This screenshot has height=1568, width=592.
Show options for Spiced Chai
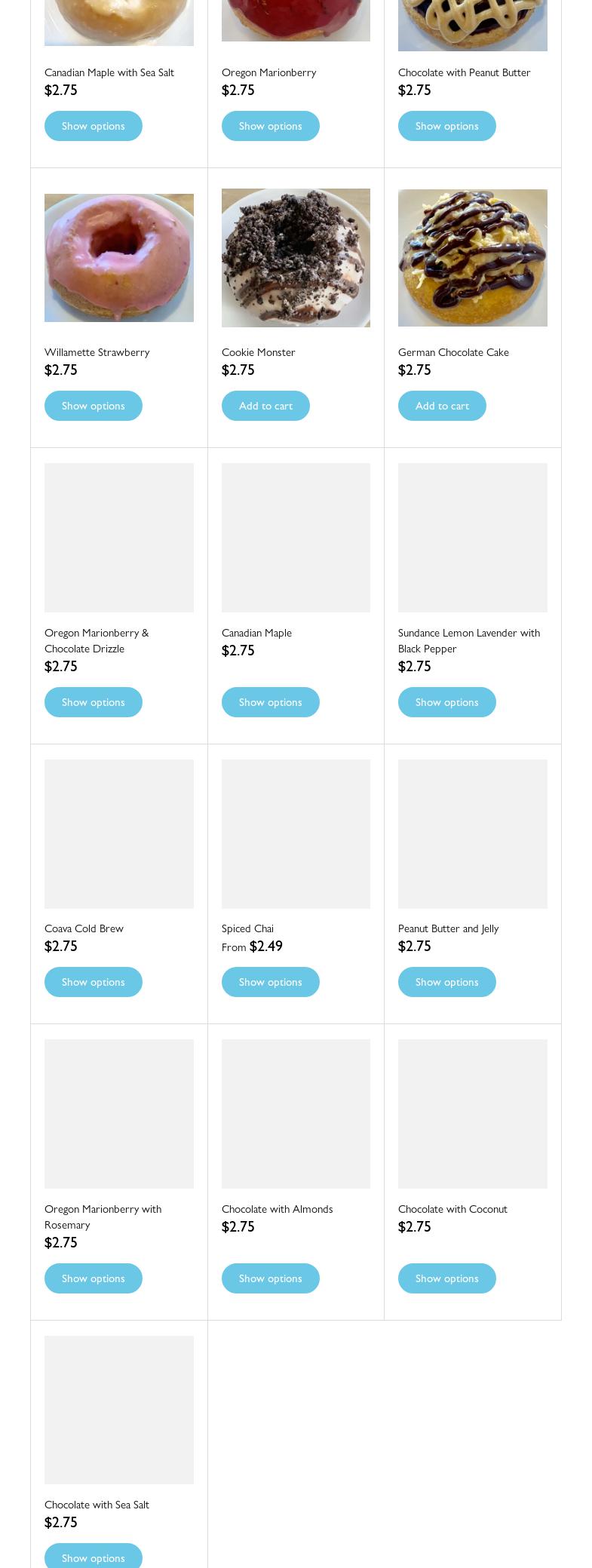pyautogui.click(x=270, y=982)
